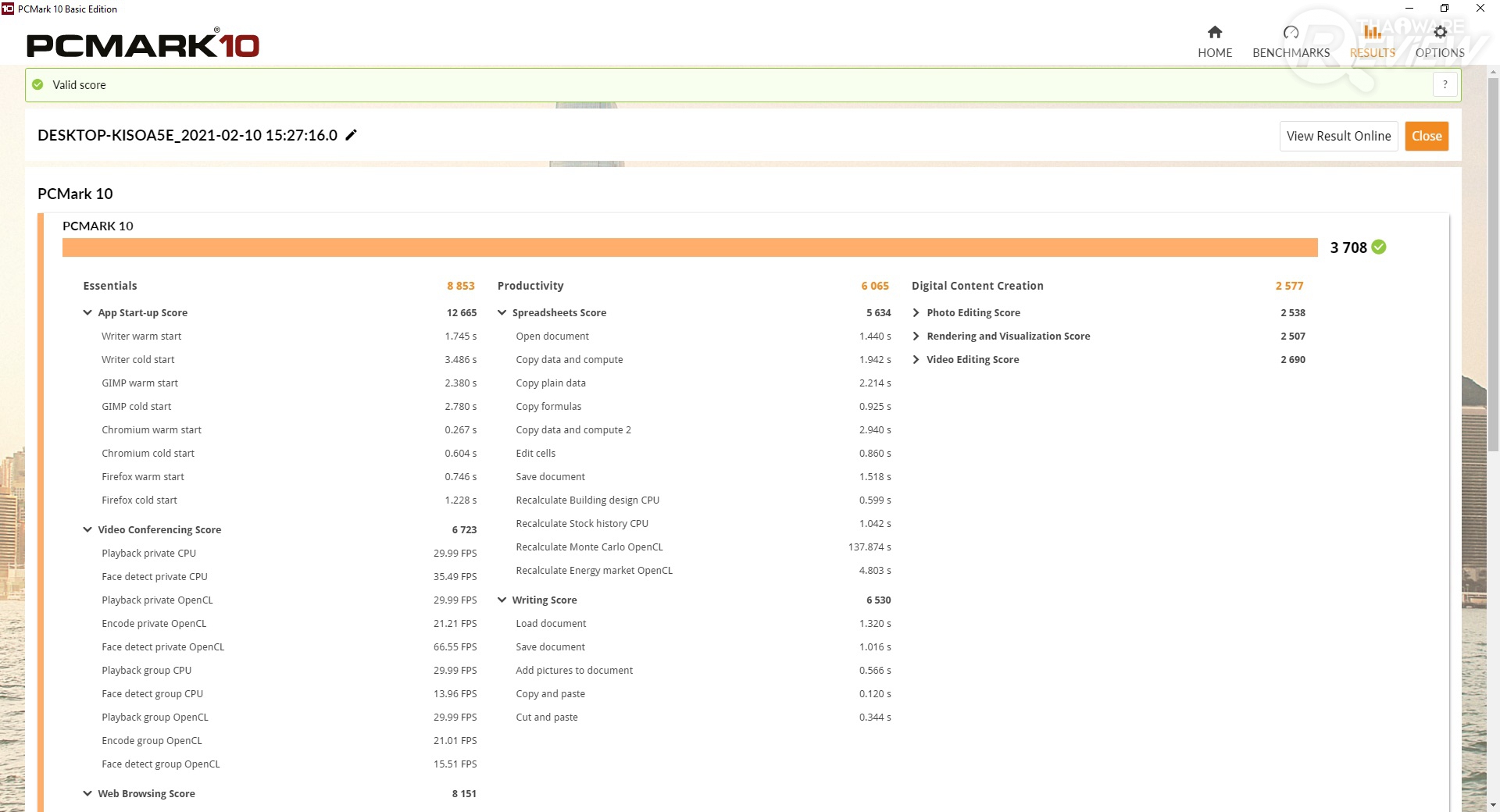Click the green checkmark beside 3 708 score
This screenshot has height=812, width=1500.
1379,247
